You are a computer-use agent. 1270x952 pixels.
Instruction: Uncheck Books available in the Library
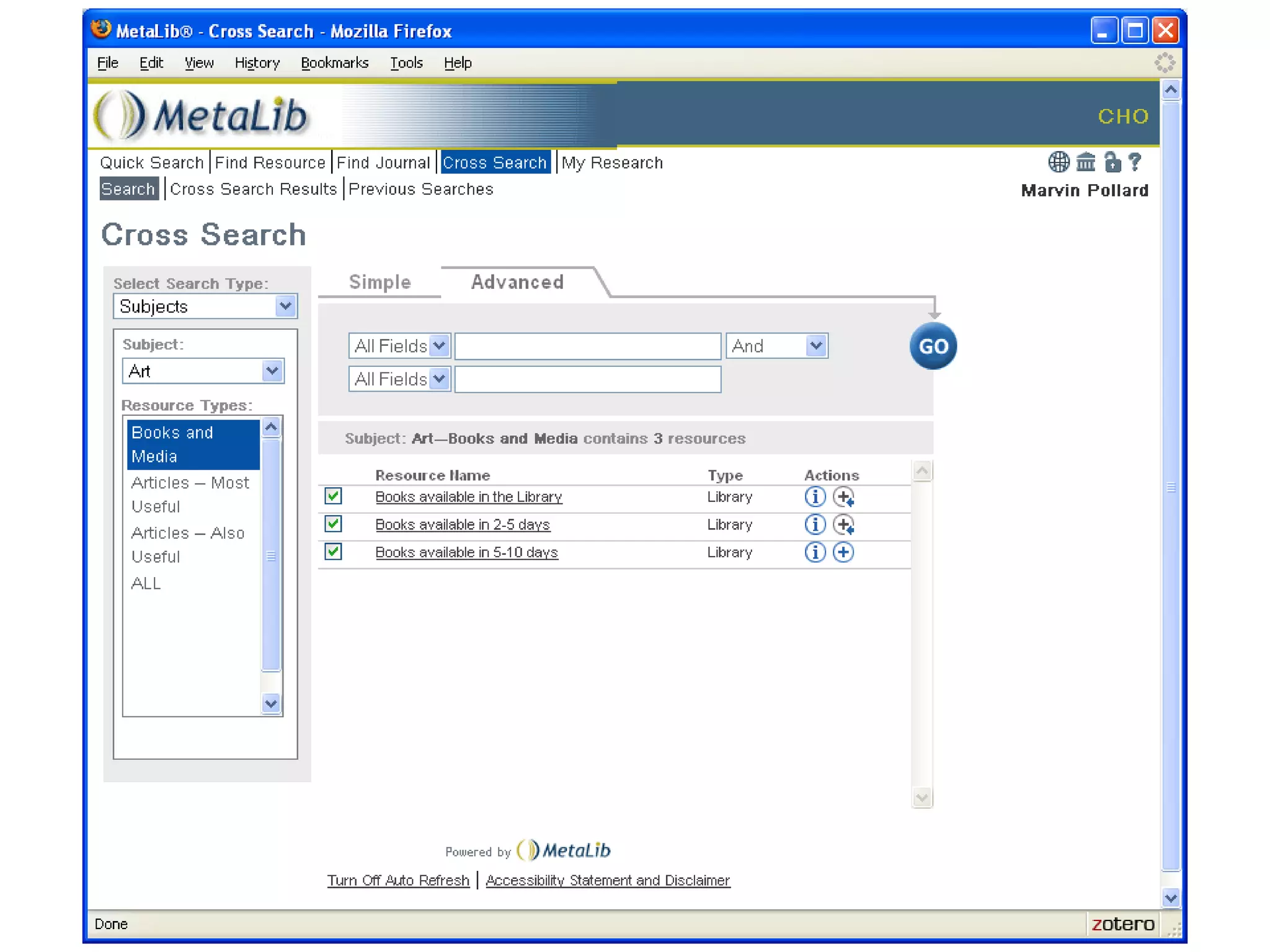[333, 496]
